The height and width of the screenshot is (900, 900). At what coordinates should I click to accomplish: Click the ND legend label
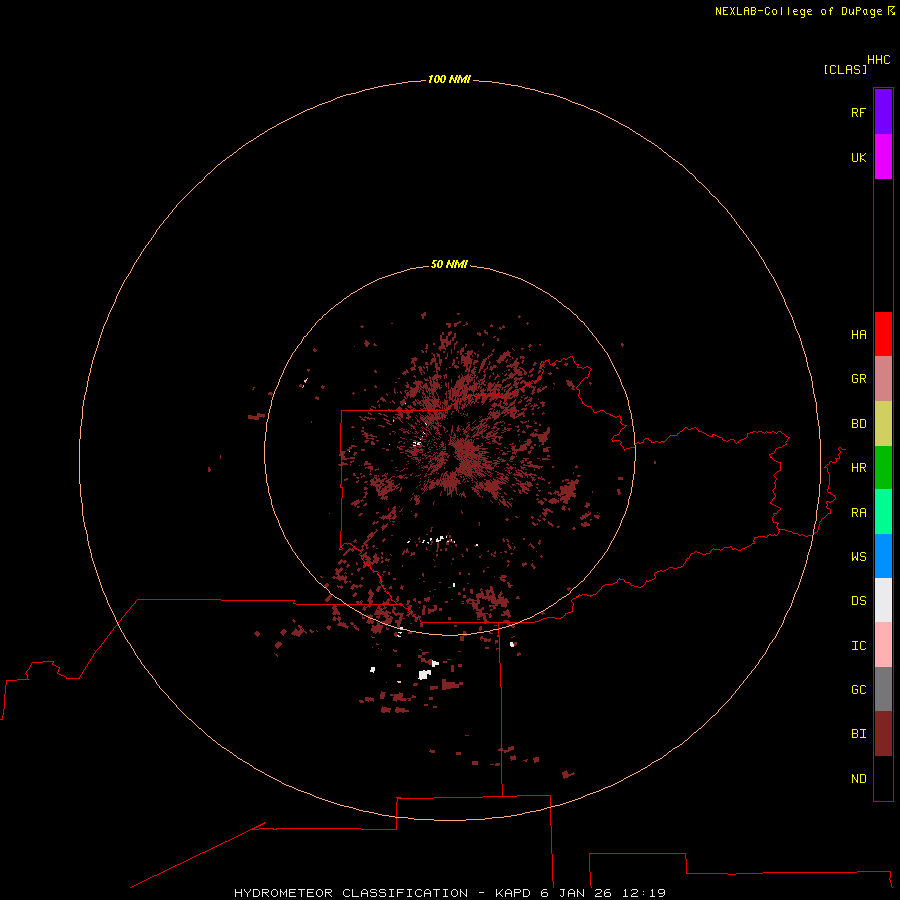click(858, 779)
